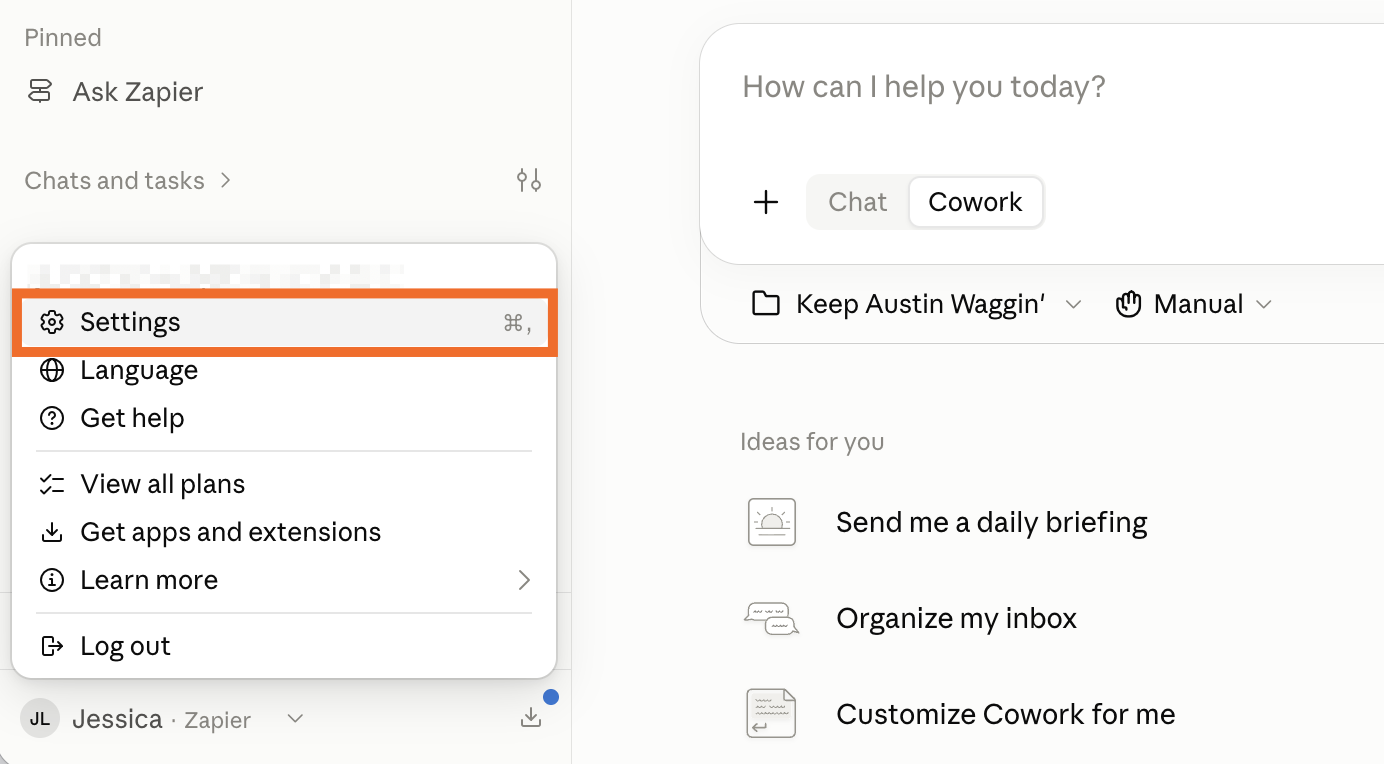Expand Chats and tasks chevron
This screenshot has height=764, width=1384.
pos(226,180)
